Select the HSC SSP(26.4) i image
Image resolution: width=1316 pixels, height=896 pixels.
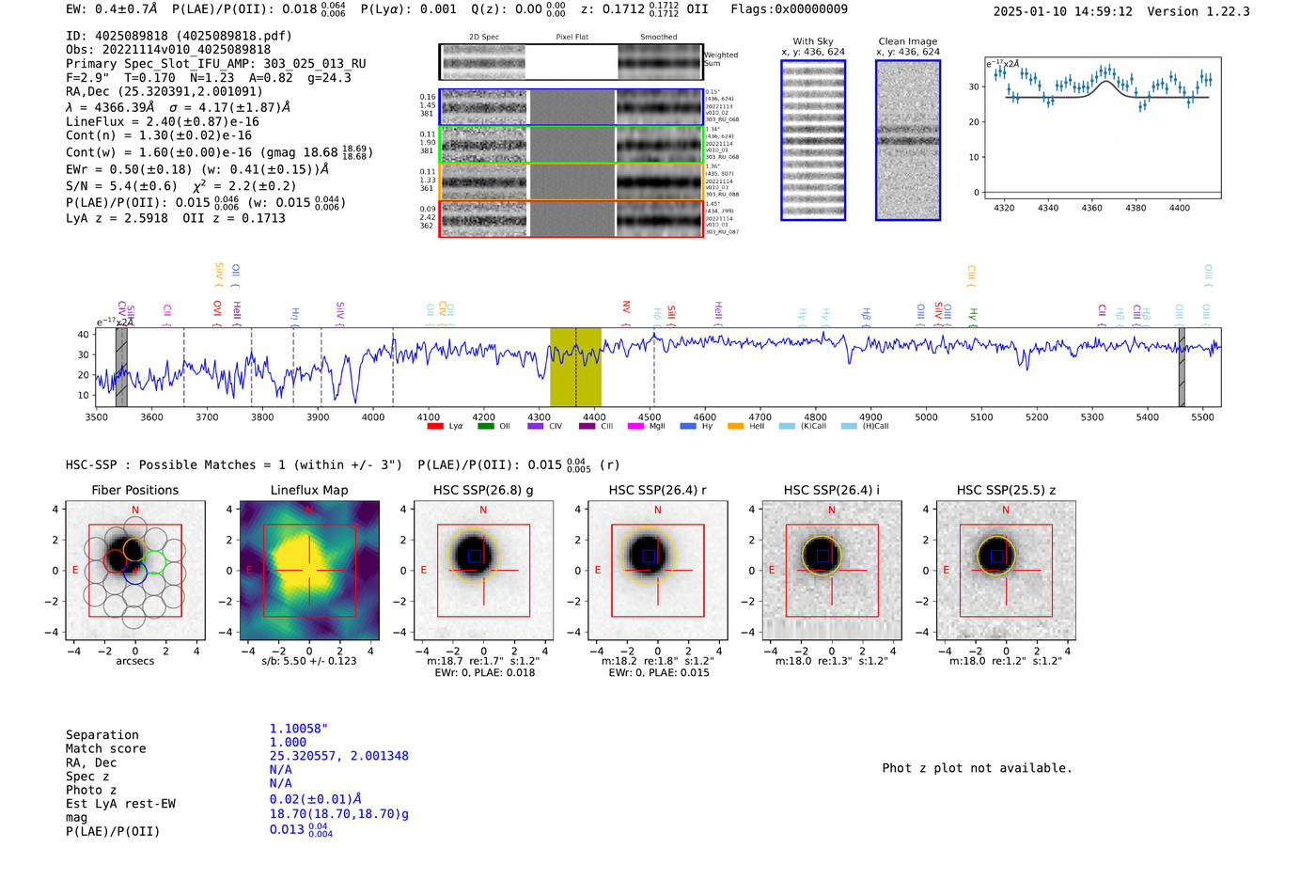832,571
